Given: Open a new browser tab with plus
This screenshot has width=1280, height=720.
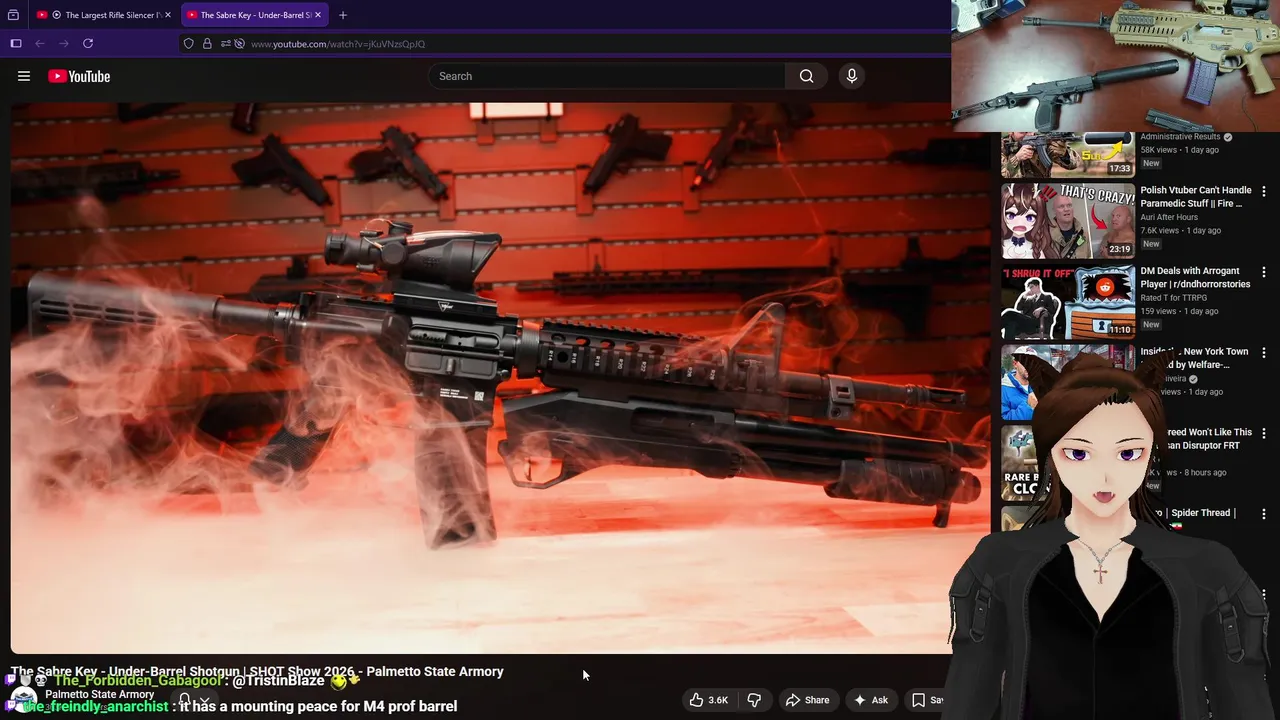Looking at the screenshot, I should (x=343, y=15).
